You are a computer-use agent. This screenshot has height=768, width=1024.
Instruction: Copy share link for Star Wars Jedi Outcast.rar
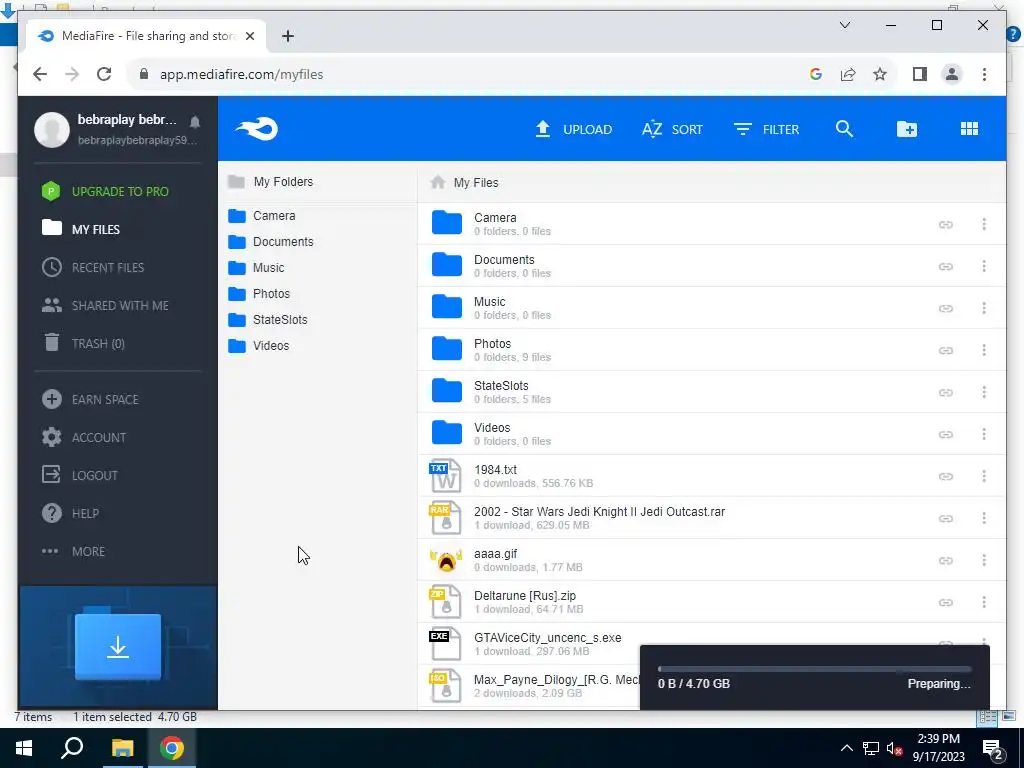946,519
